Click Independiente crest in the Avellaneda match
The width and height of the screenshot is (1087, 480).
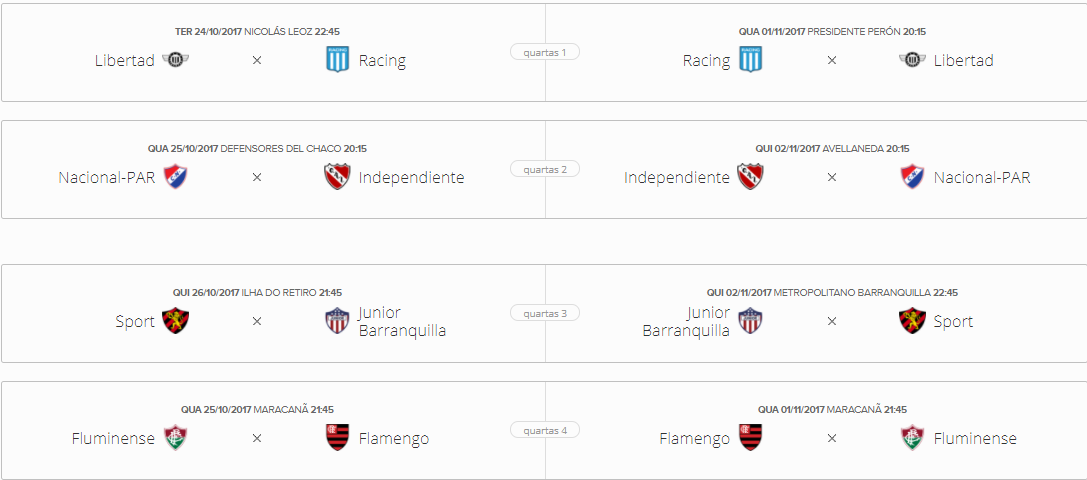(x=750, y=177)
